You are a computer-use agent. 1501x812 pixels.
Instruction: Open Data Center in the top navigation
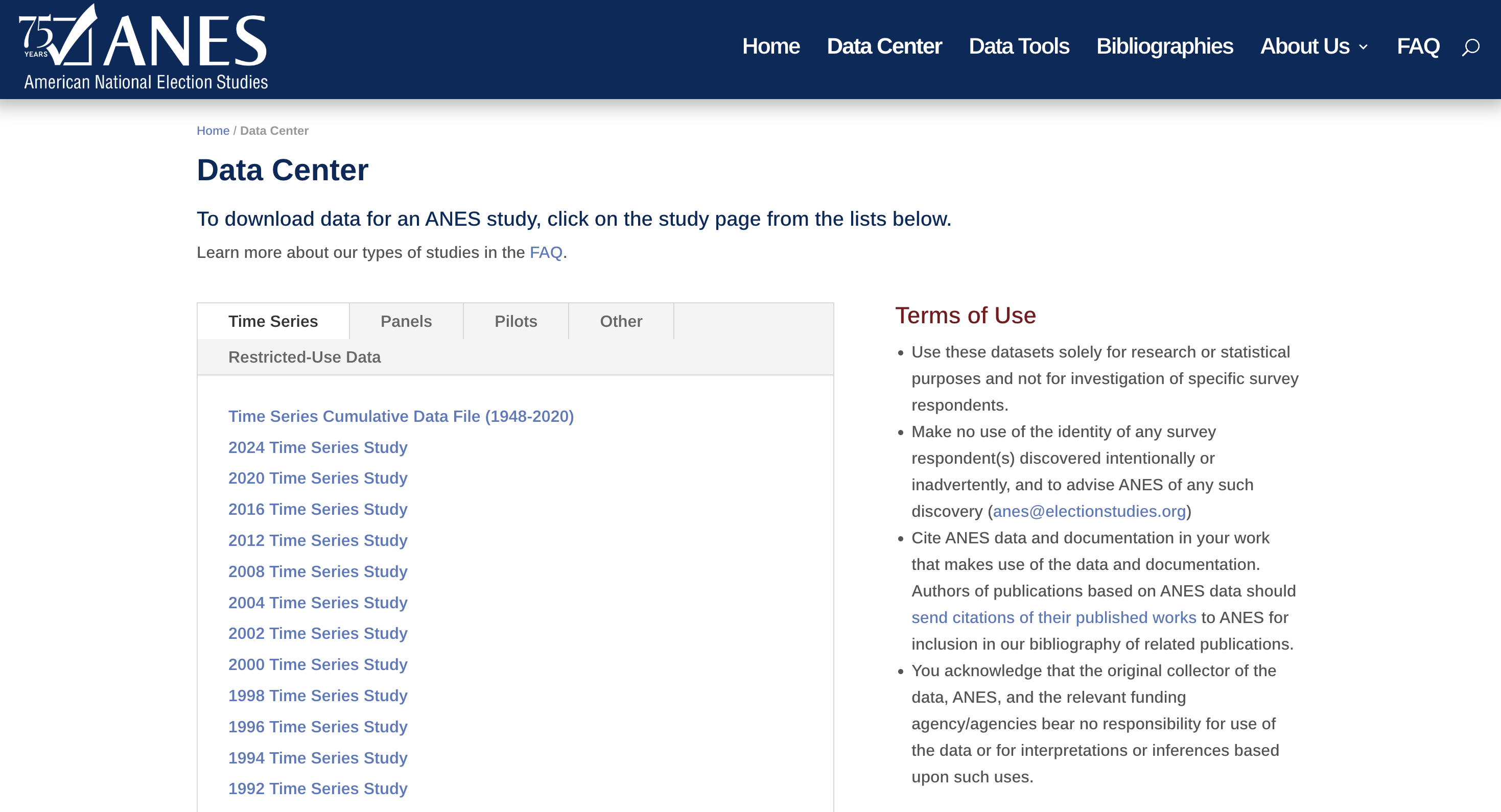point(884,46)
